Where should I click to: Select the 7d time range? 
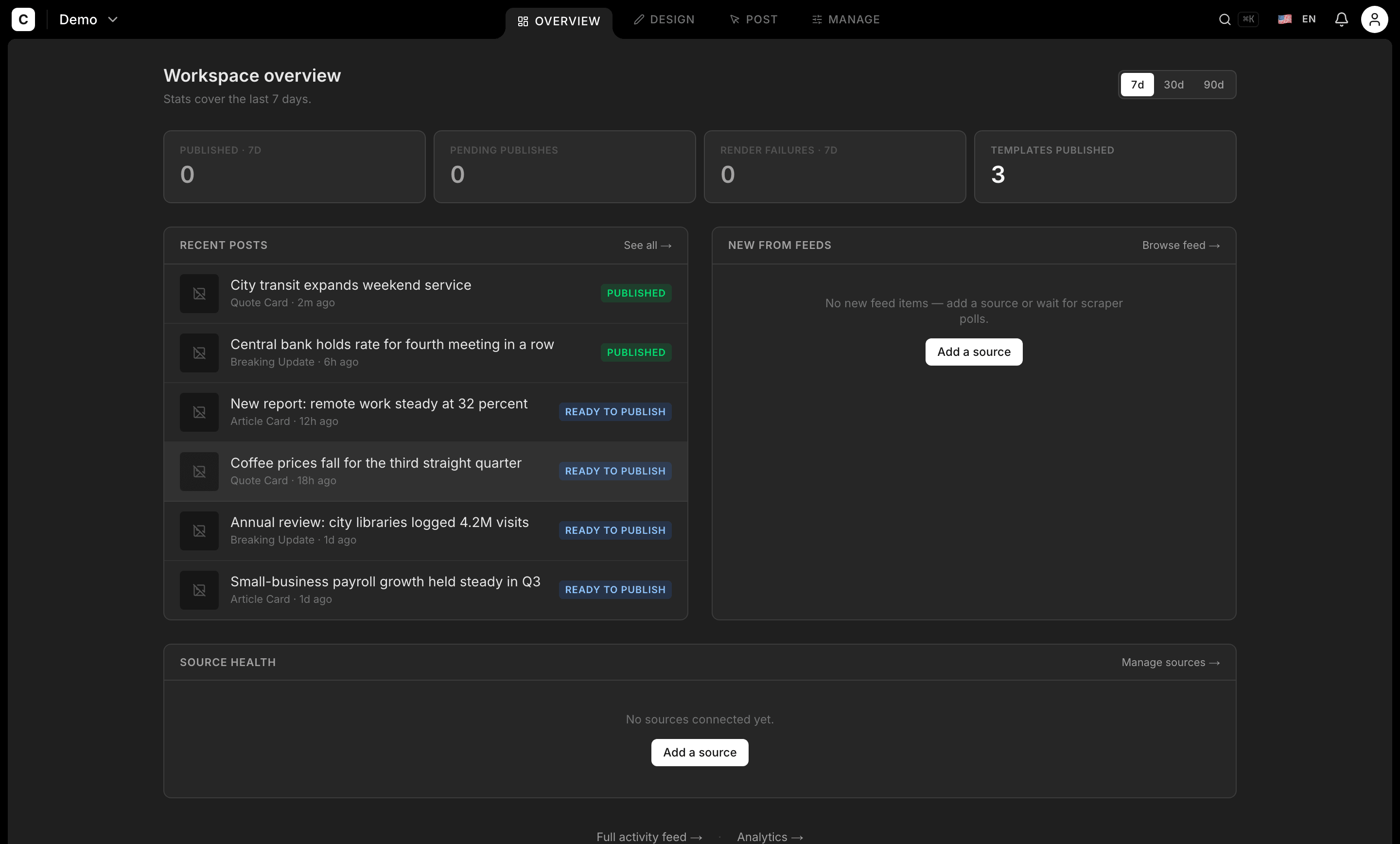tap(1137, 85)
